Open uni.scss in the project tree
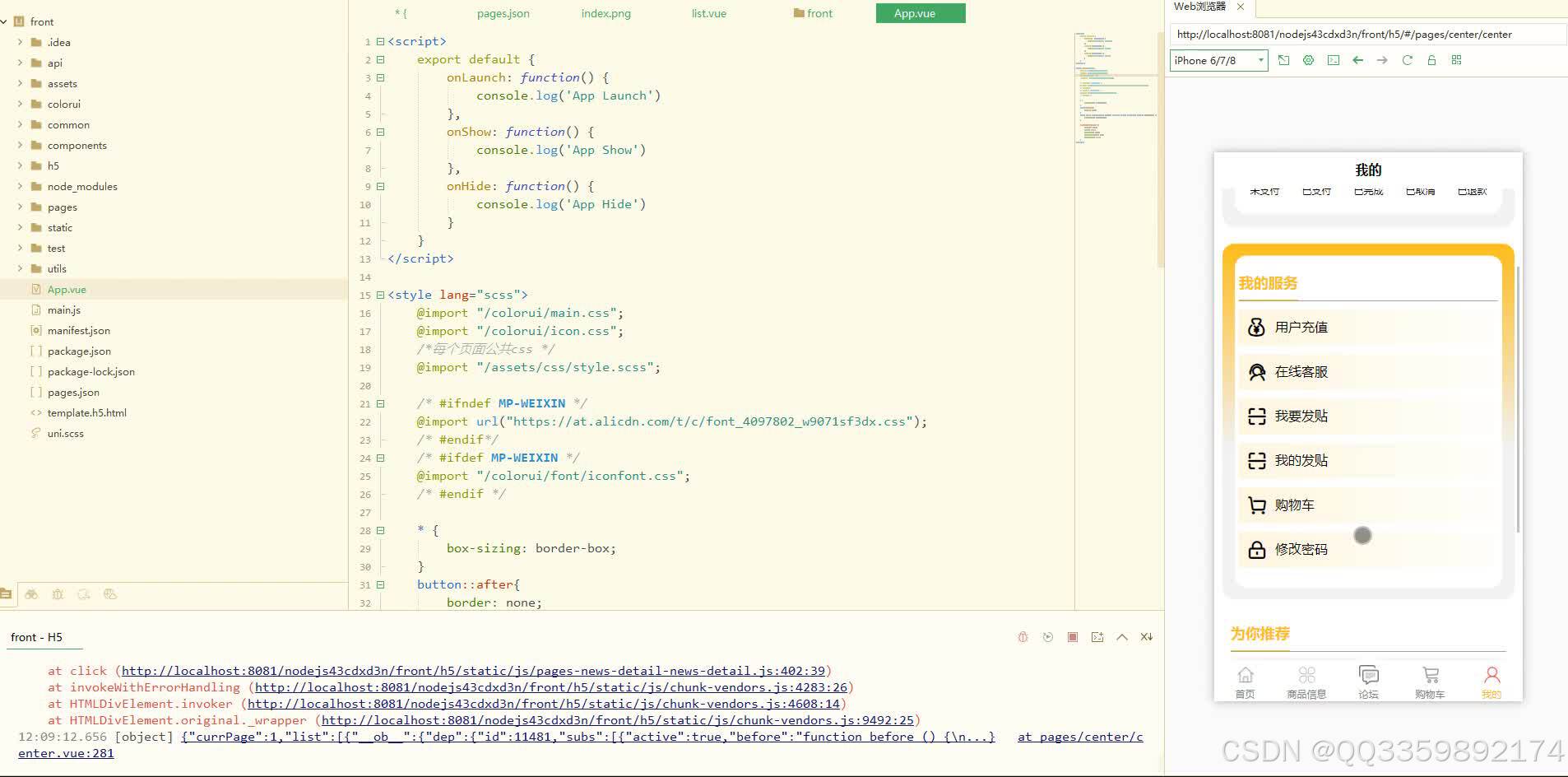This screenshot has height=777, width=1568. pos(65,433)
